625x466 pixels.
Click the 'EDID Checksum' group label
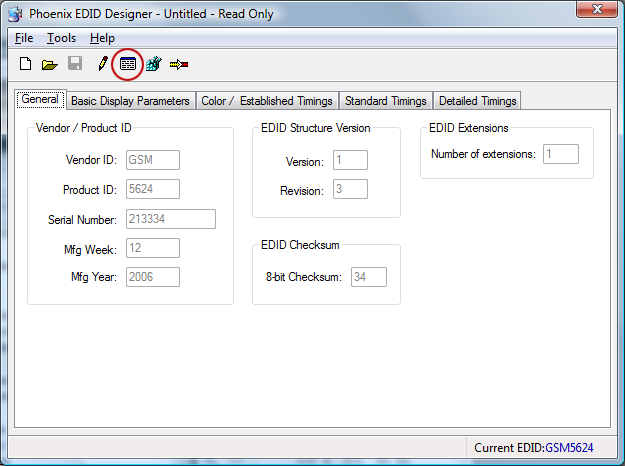click(300, 245)
